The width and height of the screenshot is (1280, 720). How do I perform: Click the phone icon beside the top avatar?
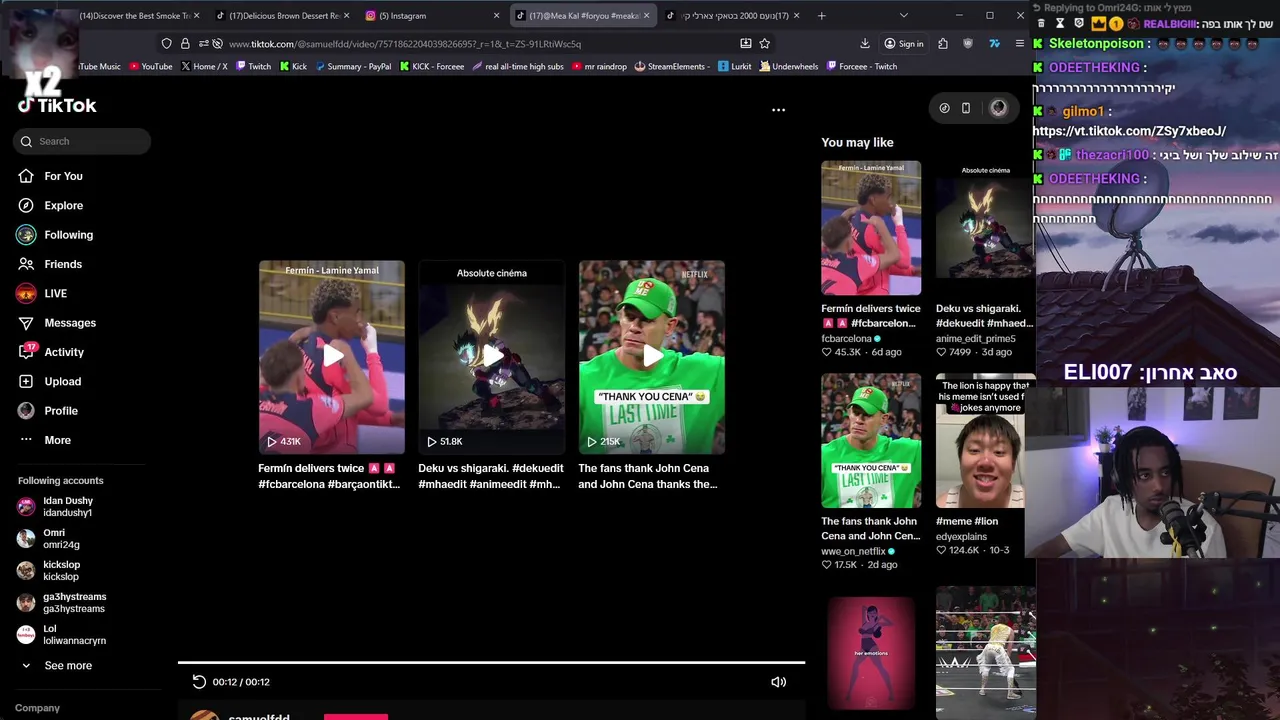966,108
